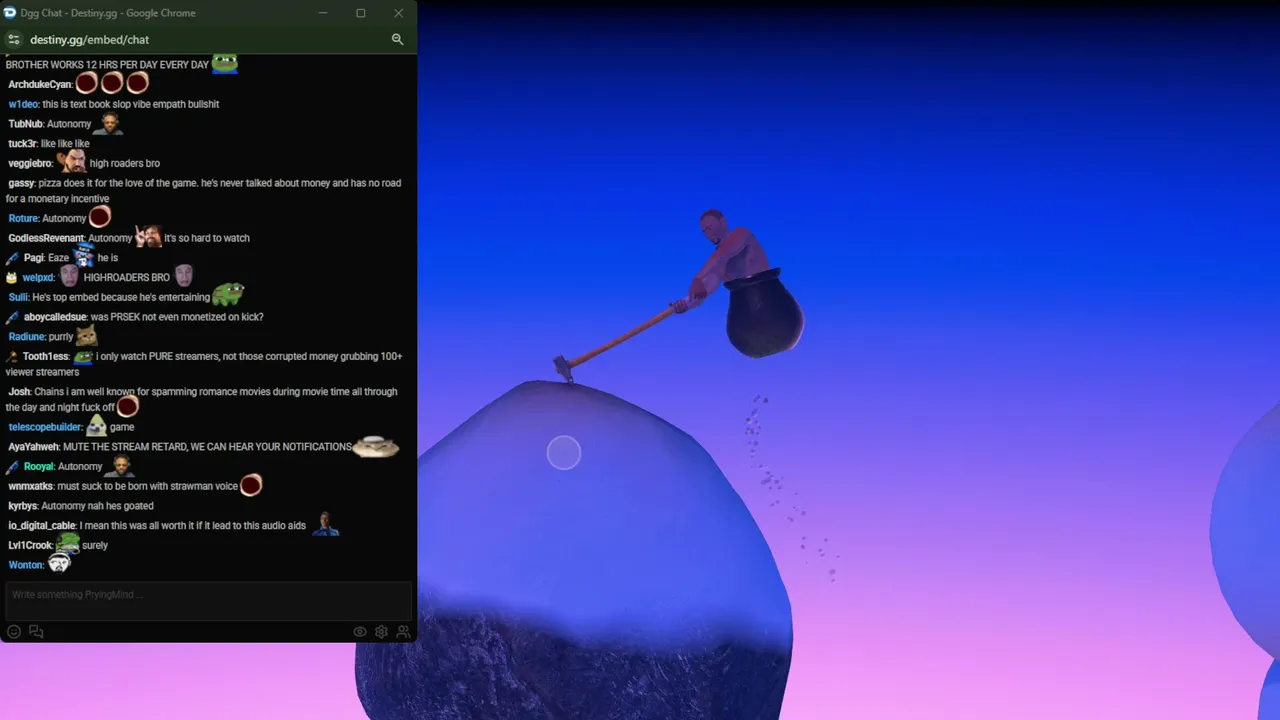Show the chat users list icon
The image size is (1280, 720).
[x=403, y=632]
